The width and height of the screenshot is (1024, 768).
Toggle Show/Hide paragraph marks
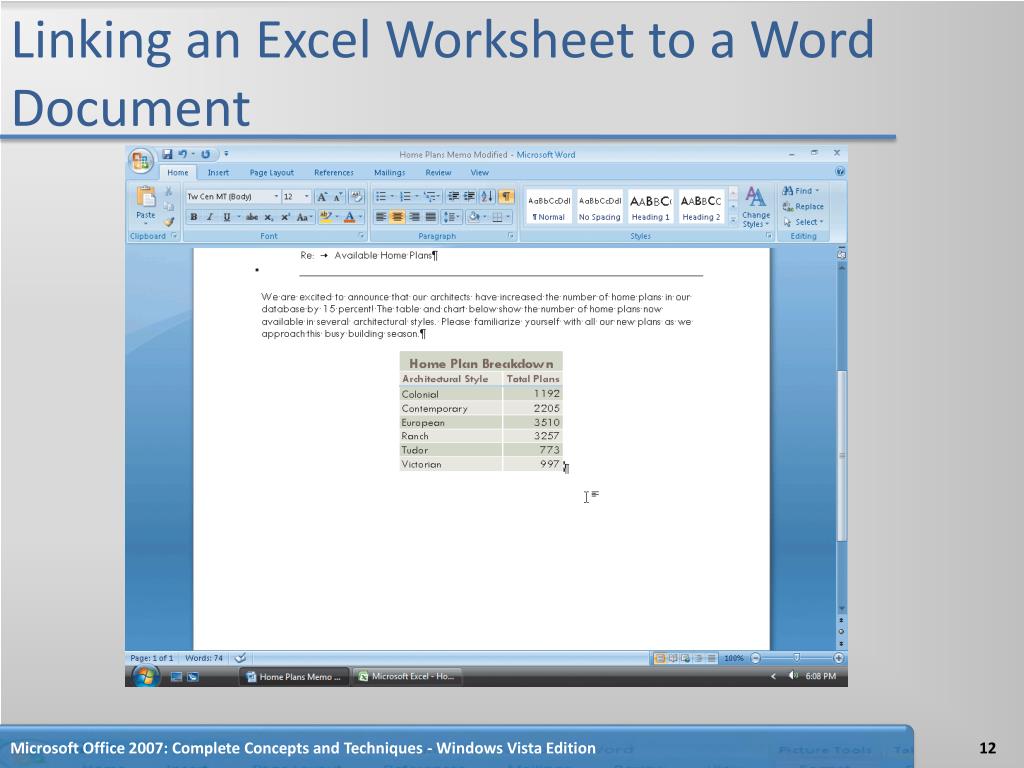[x=505, y=197]
